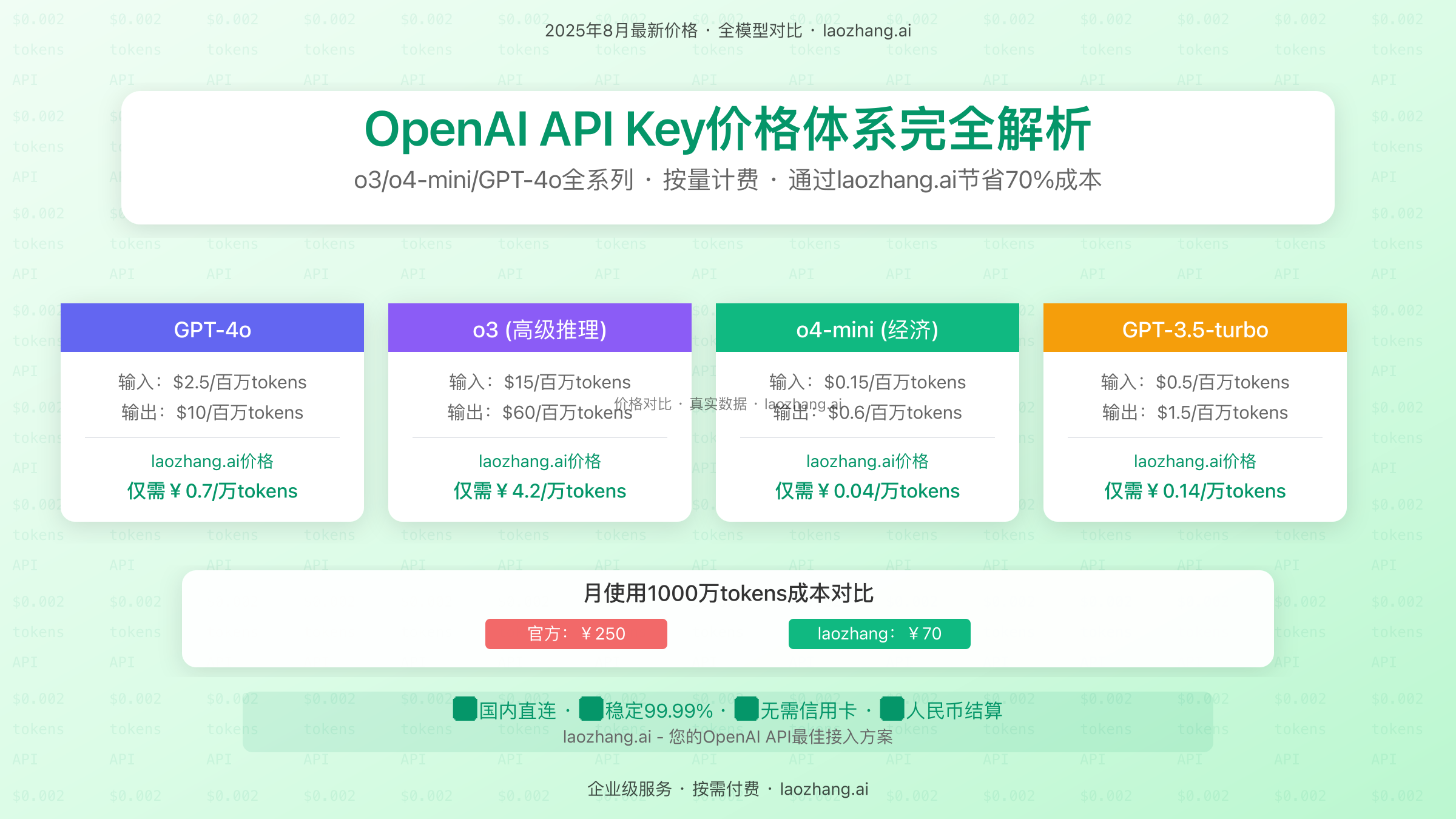Click o4-mini input price $0.15/百万tokens
Image resolution: width=1456 pixels, height=819 pixels.
[x=895, y=382]
